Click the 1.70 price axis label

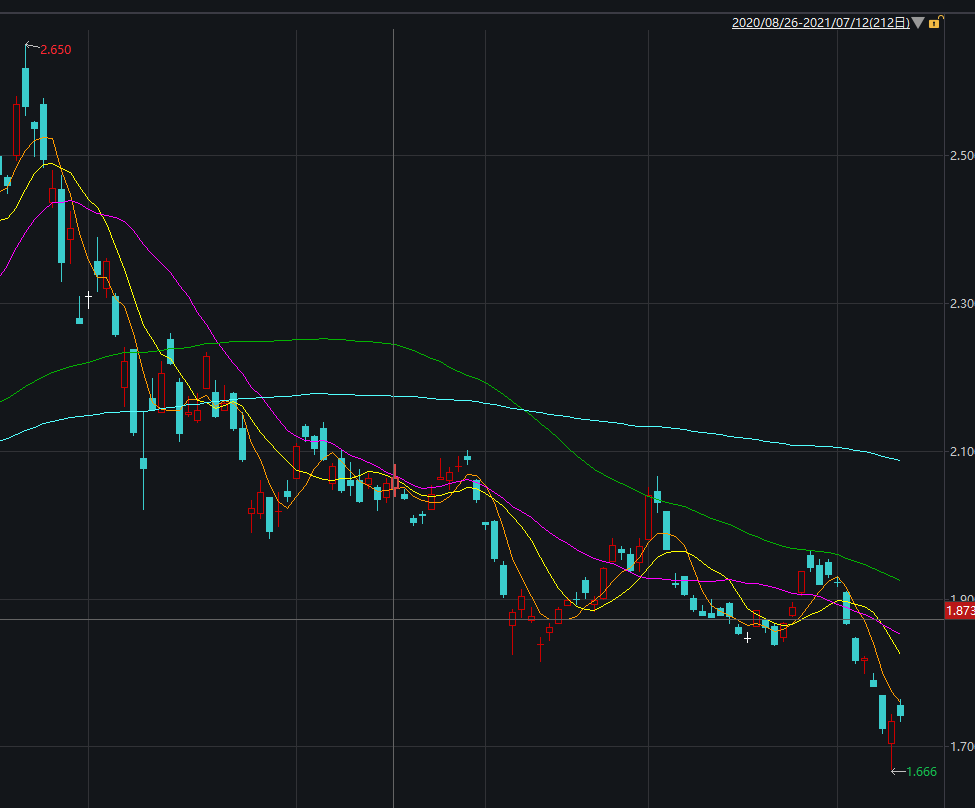(x=961, y=747)
